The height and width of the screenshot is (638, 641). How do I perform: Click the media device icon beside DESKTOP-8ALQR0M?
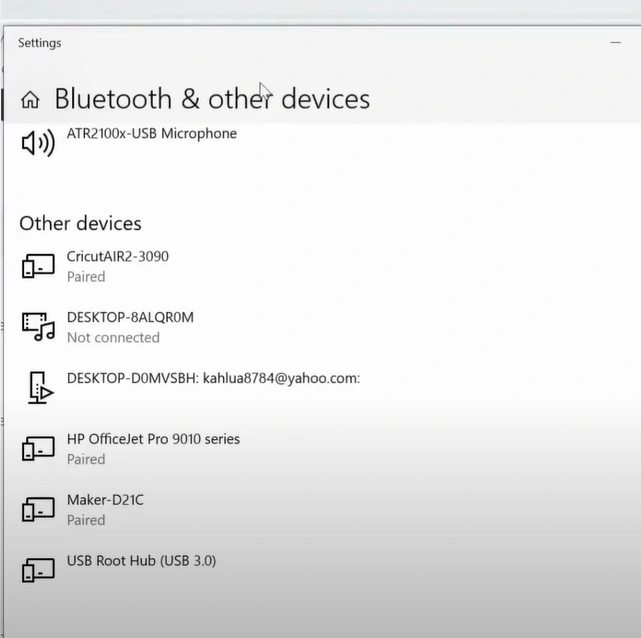(38, 327)
